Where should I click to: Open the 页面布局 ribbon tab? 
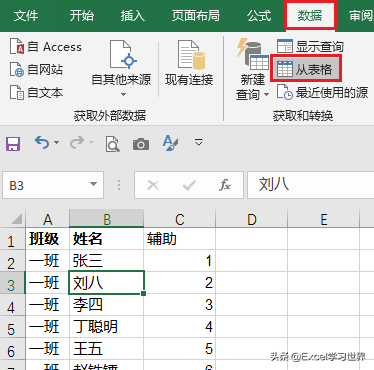196,16
